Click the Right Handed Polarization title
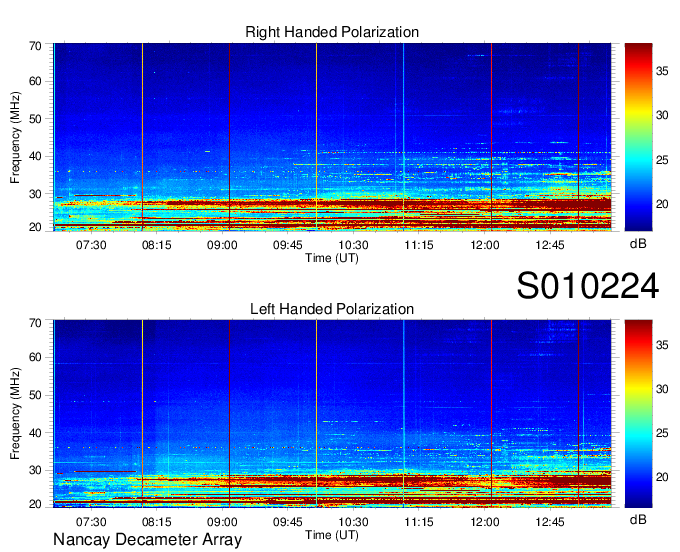 click(x=332, y=32)
